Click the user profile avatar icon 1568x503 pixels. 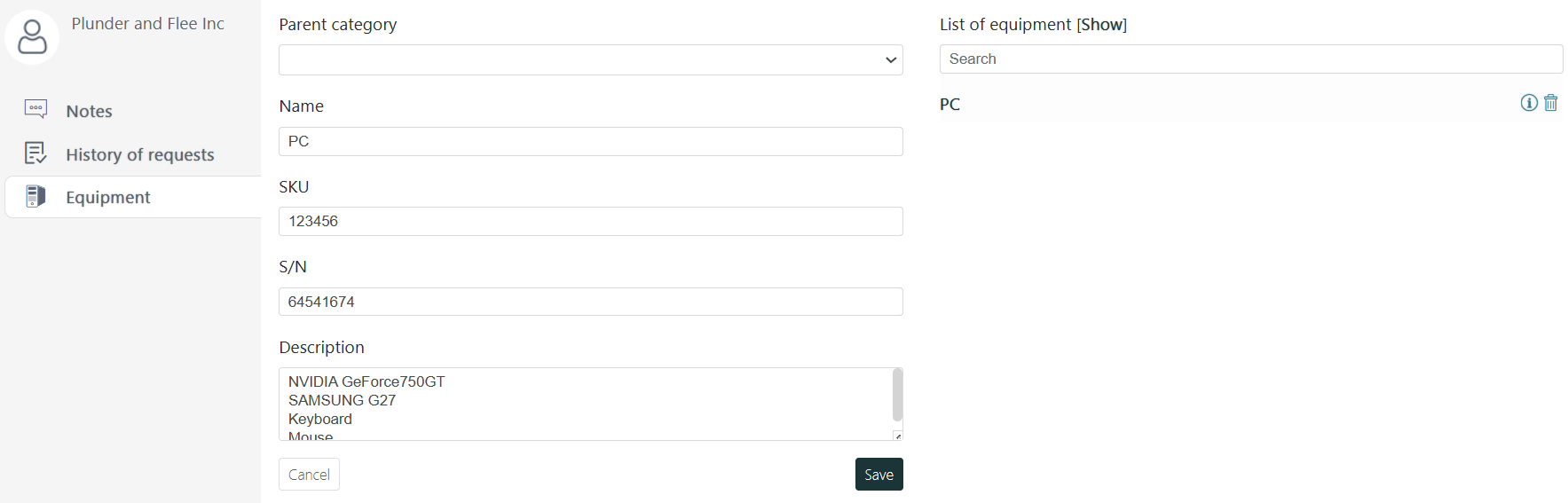click(x=32, y=37)
